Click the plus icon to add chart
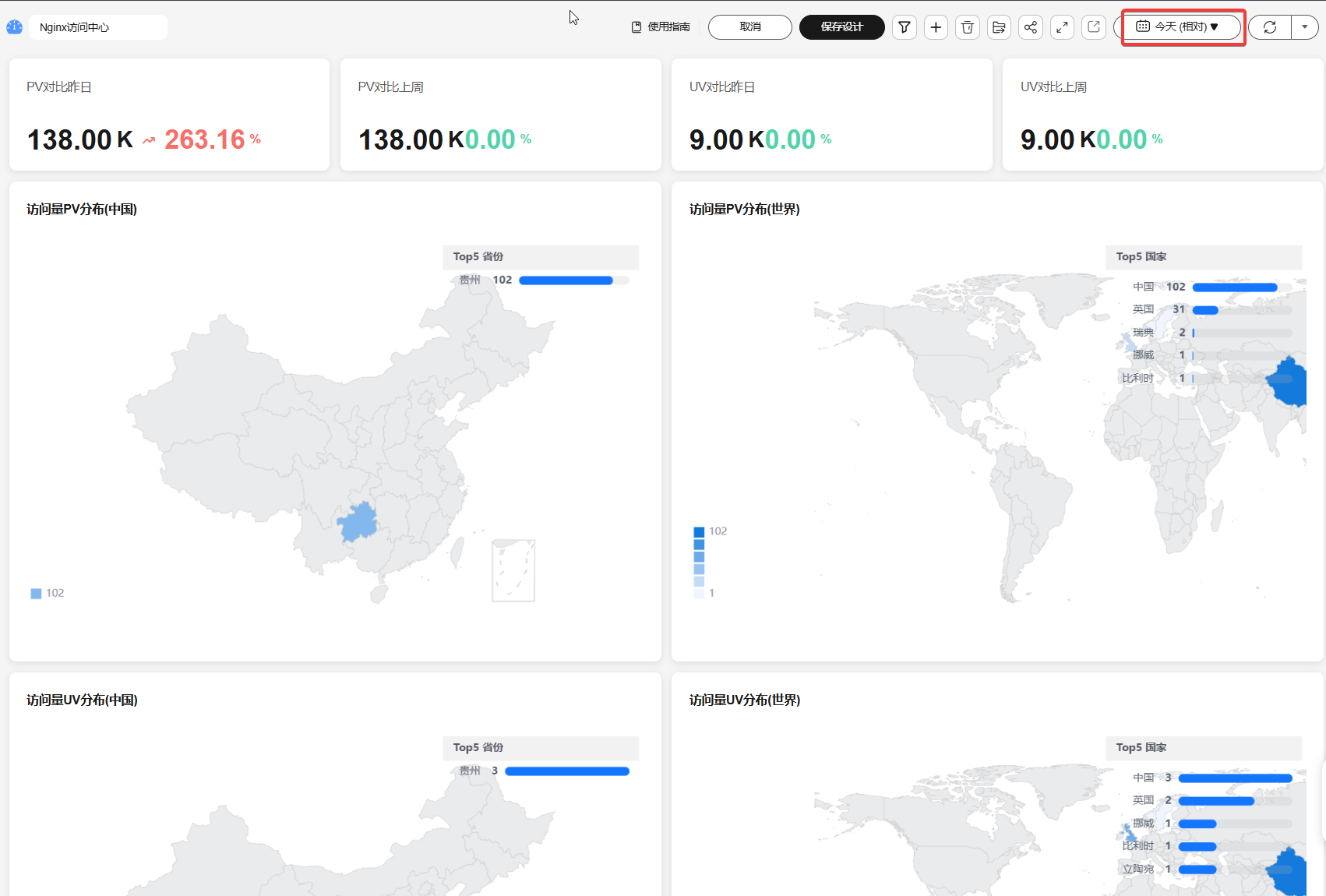 [936, 27]
